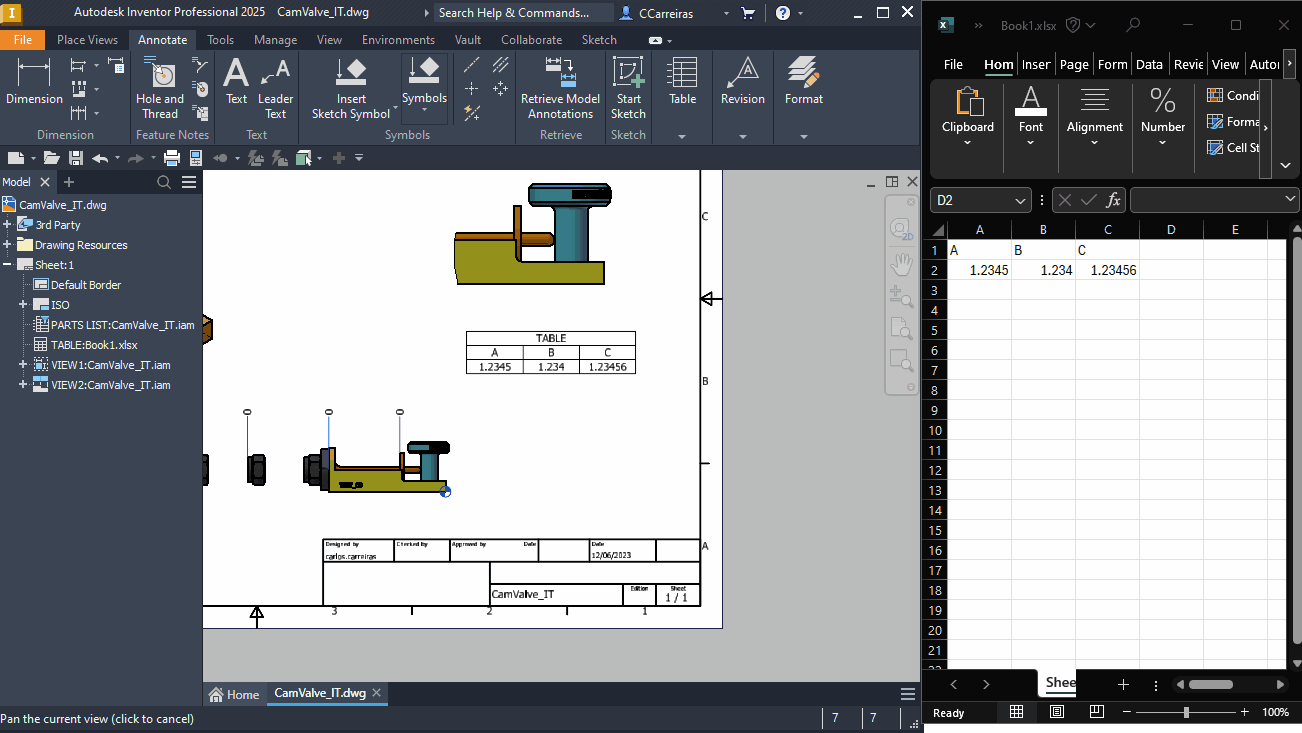Expand the 3rd Party browser node
1302x733 pixels.
pyautogui.click(x=7, y=225)
